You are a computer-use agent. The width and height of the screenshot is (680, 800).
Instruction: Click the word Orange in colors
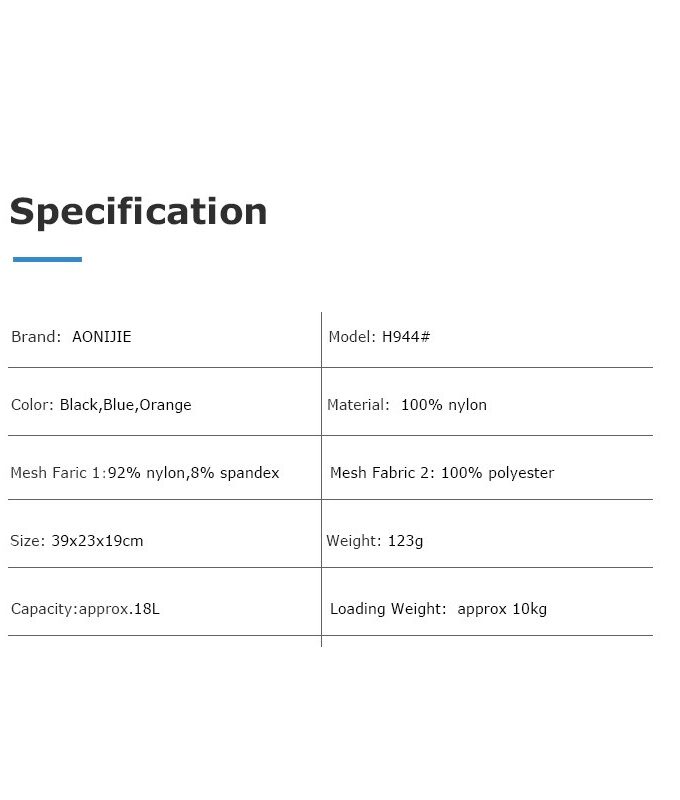(x=165, y=405)
